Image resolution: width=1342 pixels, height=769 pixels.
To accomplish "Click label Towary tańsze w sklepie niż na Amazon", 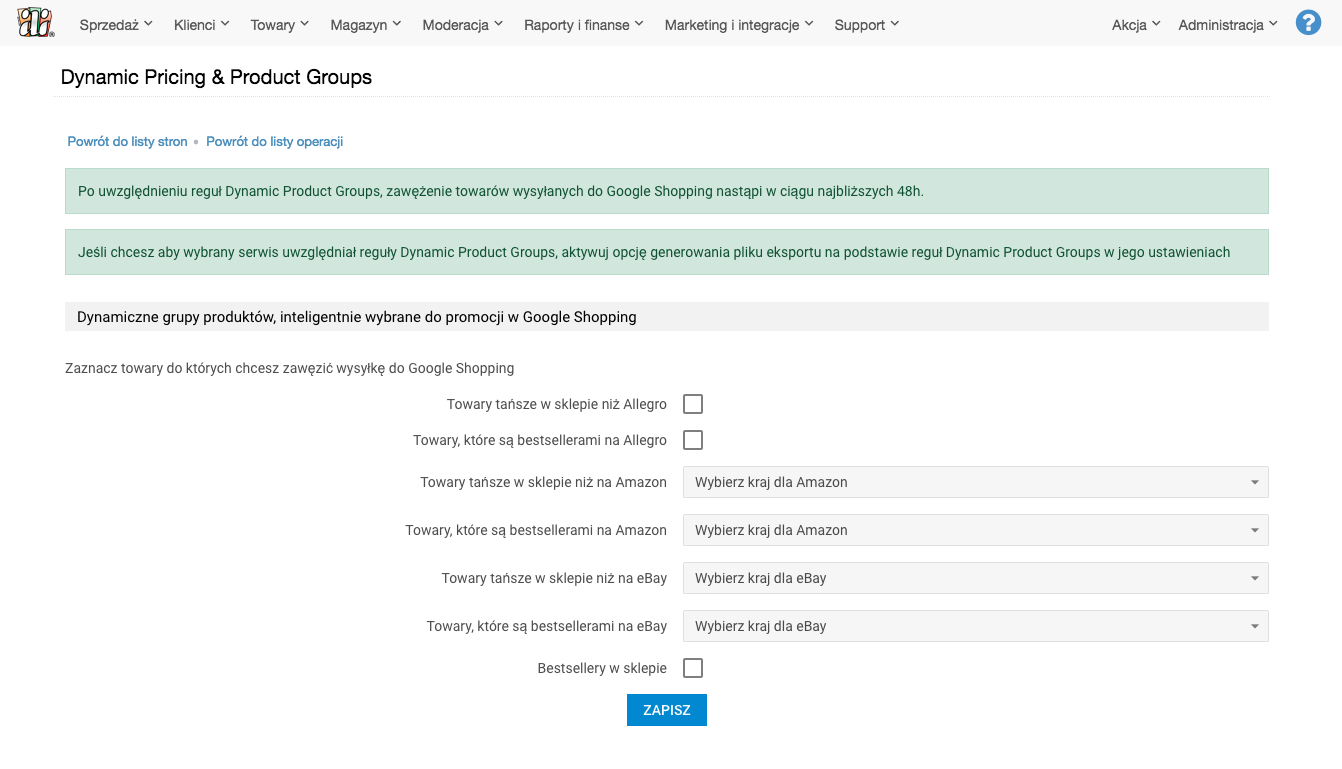I will 543,482.
